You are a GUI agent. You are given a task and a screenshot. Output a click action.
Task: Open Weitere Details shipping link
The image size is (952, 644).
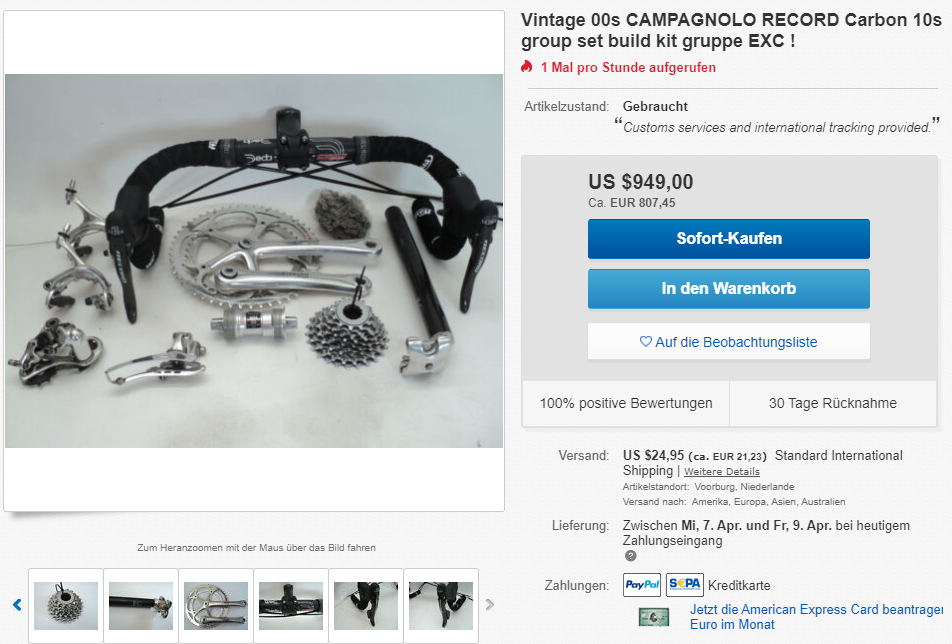pos(722,472)
